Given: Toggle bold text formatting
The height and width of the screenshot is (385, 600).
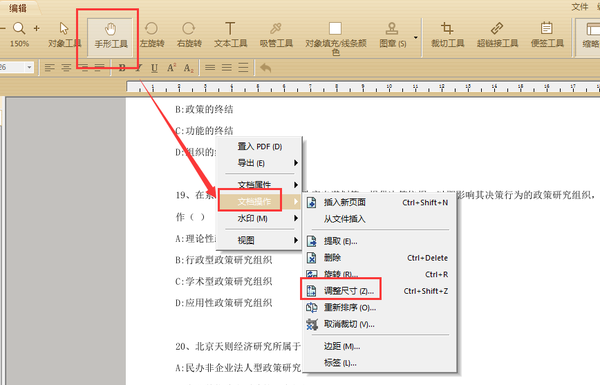Looking at the screenshot, I should [x=122, y=68].
